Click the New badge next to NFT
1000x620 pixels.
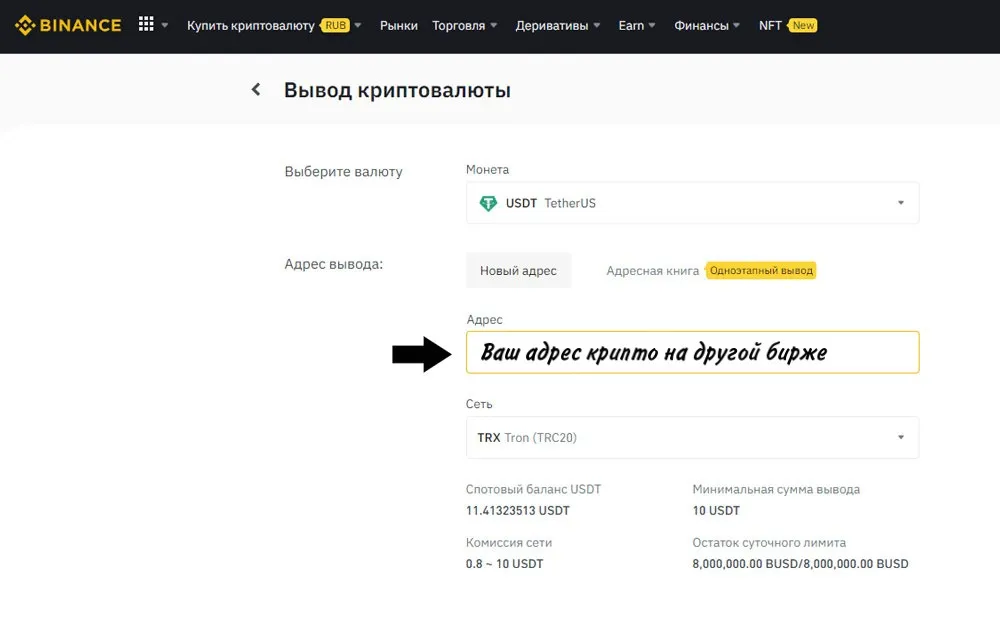pyautogui.click(x=799, y=25)
